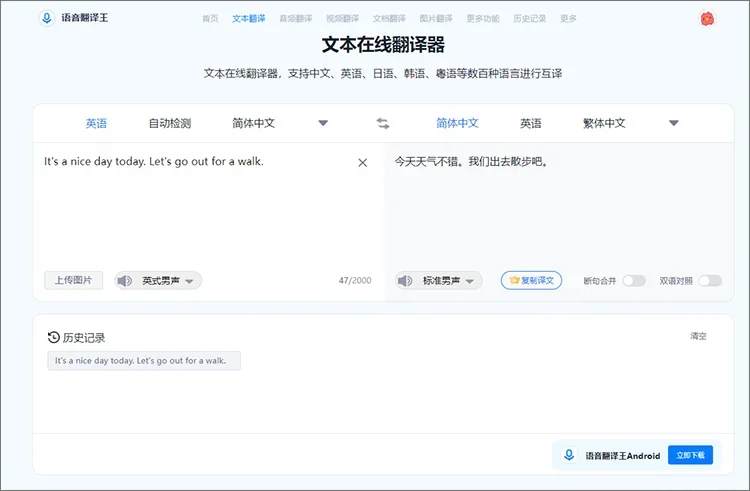Select 自动检测 source language
Image resolution: width=750 pixels, height=491 pixels.
pos(170,123)
